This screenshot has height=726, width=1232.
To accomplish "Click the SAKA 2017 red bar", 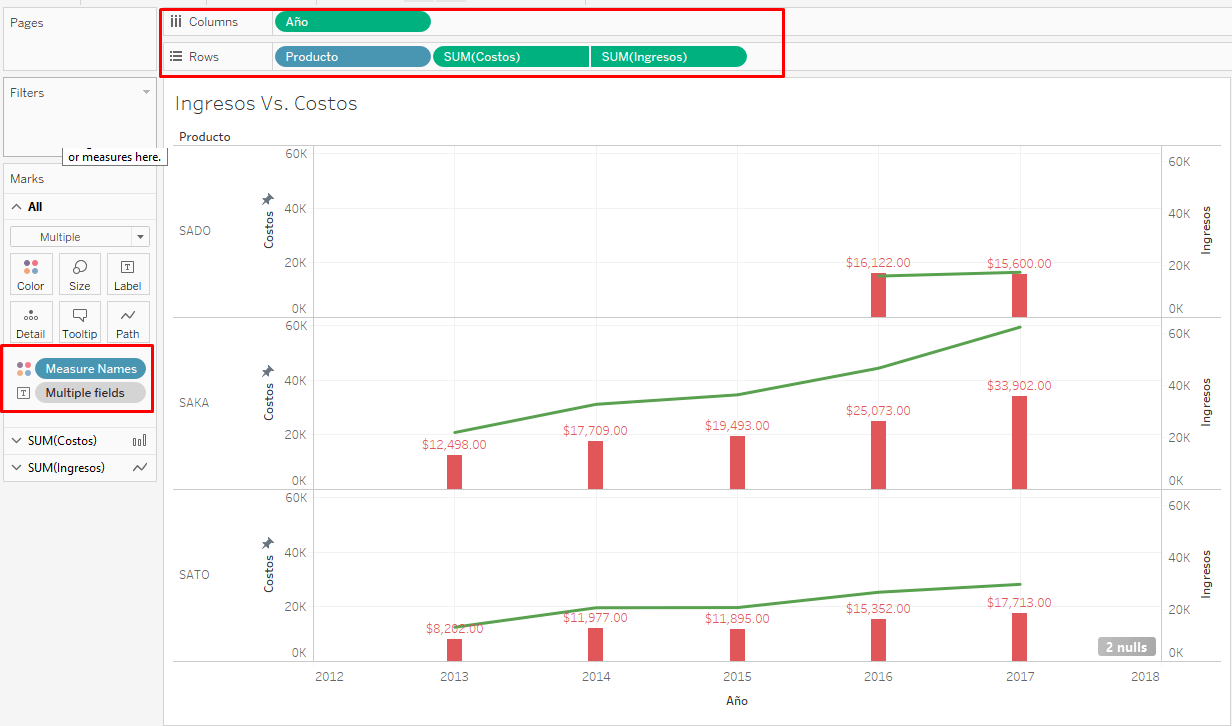I will pyautogui.click(x=1019, y=442).
